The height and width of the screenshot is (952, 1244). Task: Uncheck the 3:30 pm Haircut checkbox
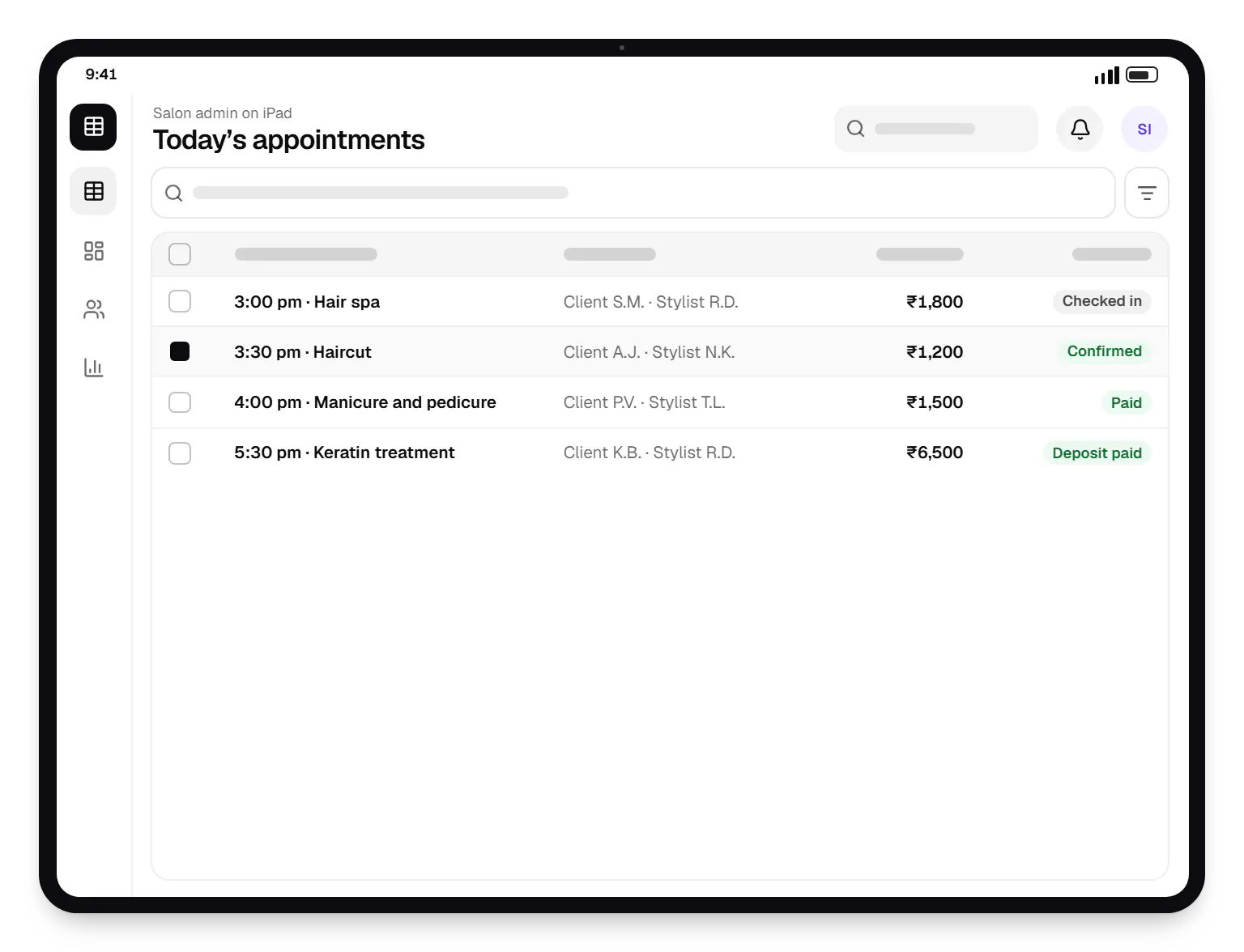point(180,351)
